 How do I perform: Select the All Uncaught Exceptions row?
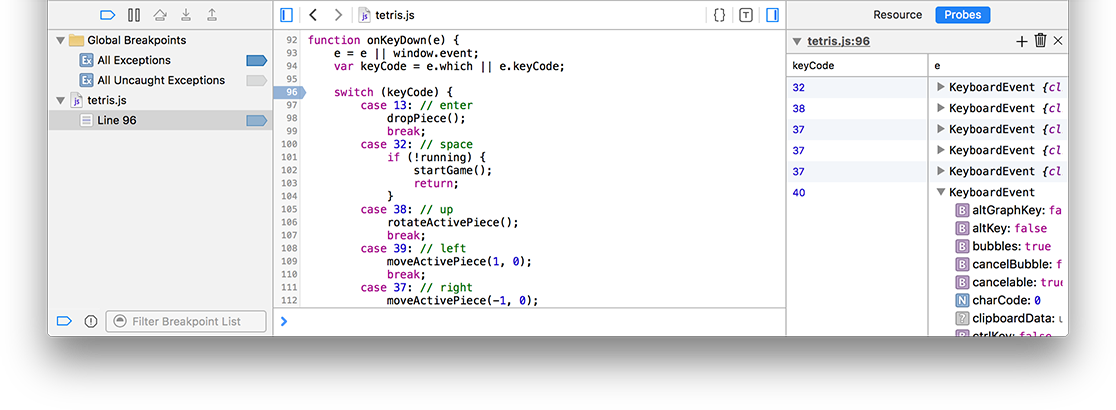[160, 80]
